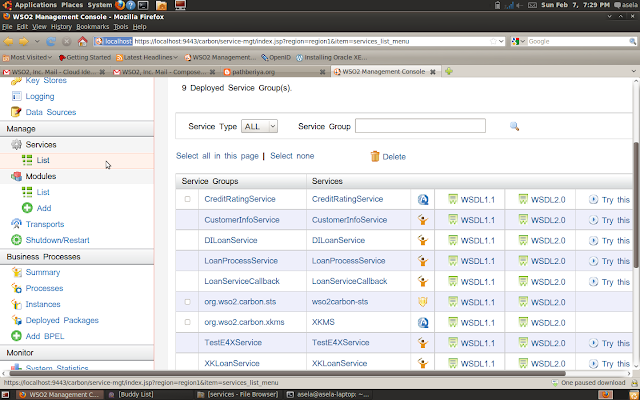The width and height of the screenshot is (640, 400).
Task: Click the Instances sidebar icon
Action: 16,304
